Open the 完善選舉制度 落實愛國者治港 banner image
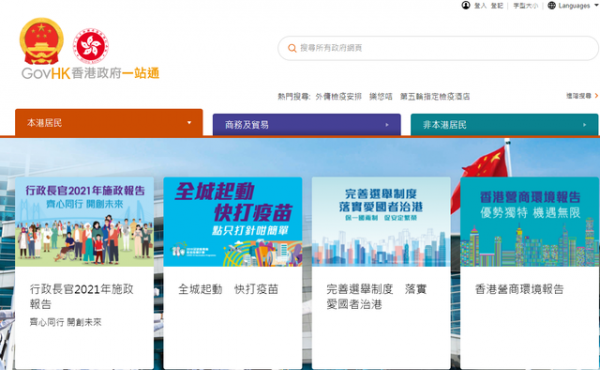600x370 pixels. [x=381, y=222]
